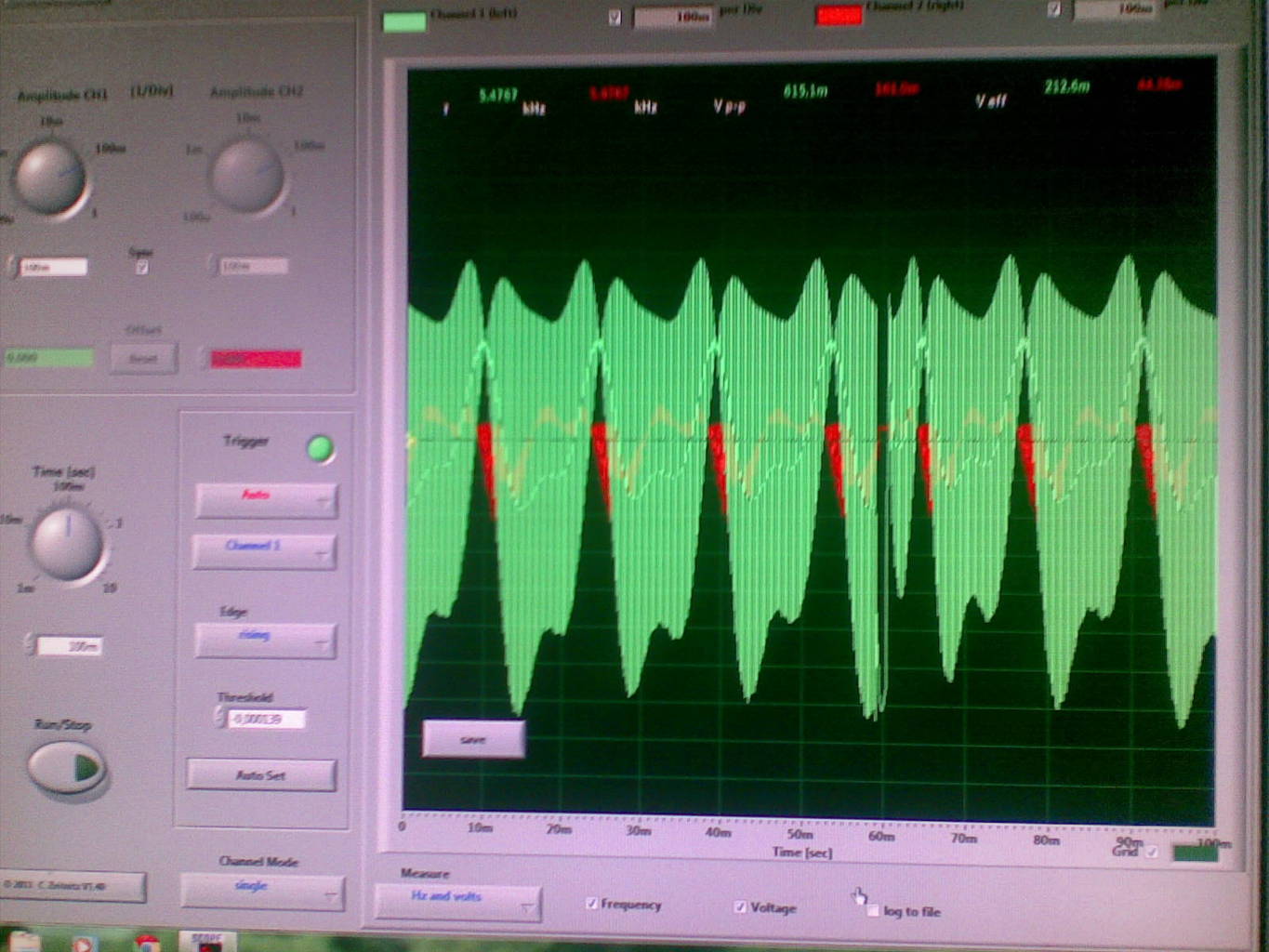Click the C. Zeitnitz version info button
This screenshot has height=952, width=1269.
click(x=72, y=886)
